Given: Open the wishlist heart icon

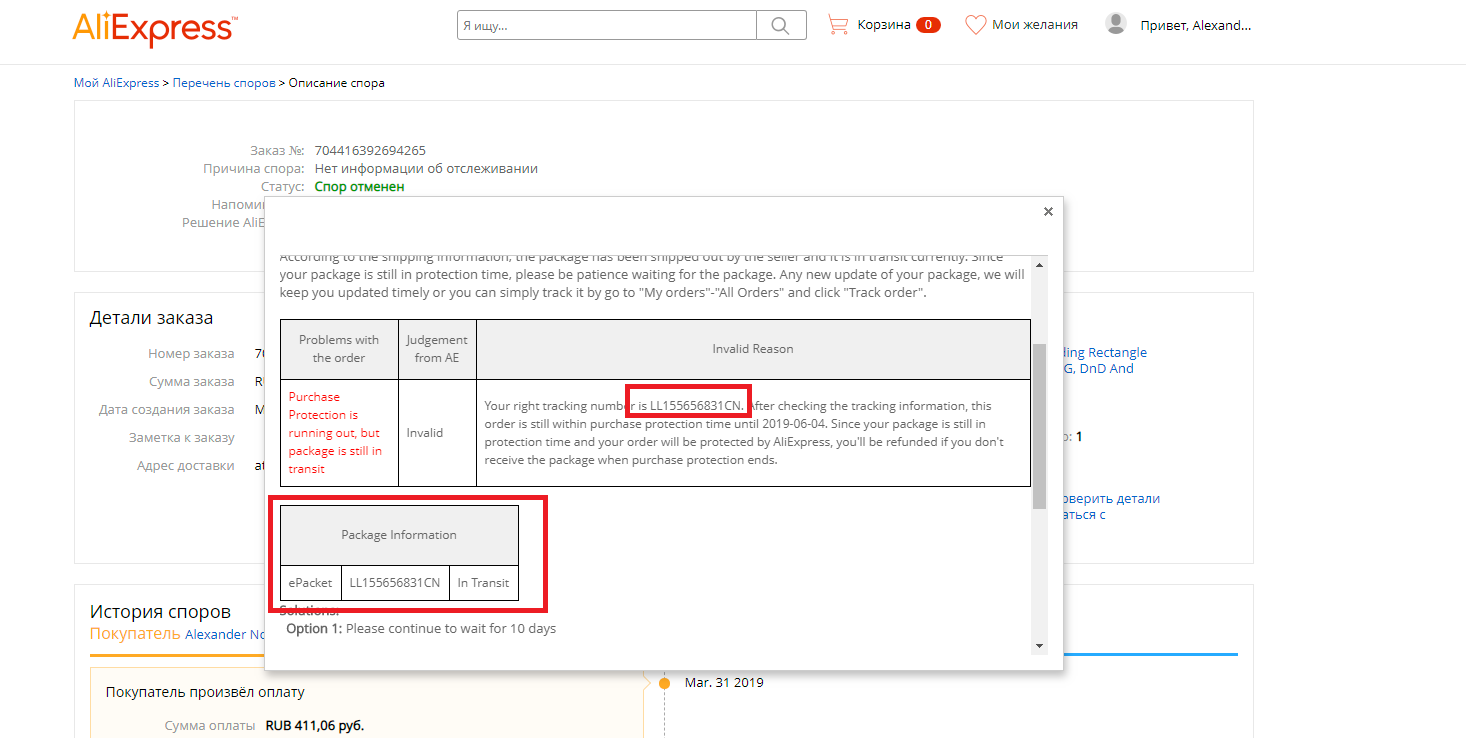Looking at the screenshot, I should tap(975, 25).
